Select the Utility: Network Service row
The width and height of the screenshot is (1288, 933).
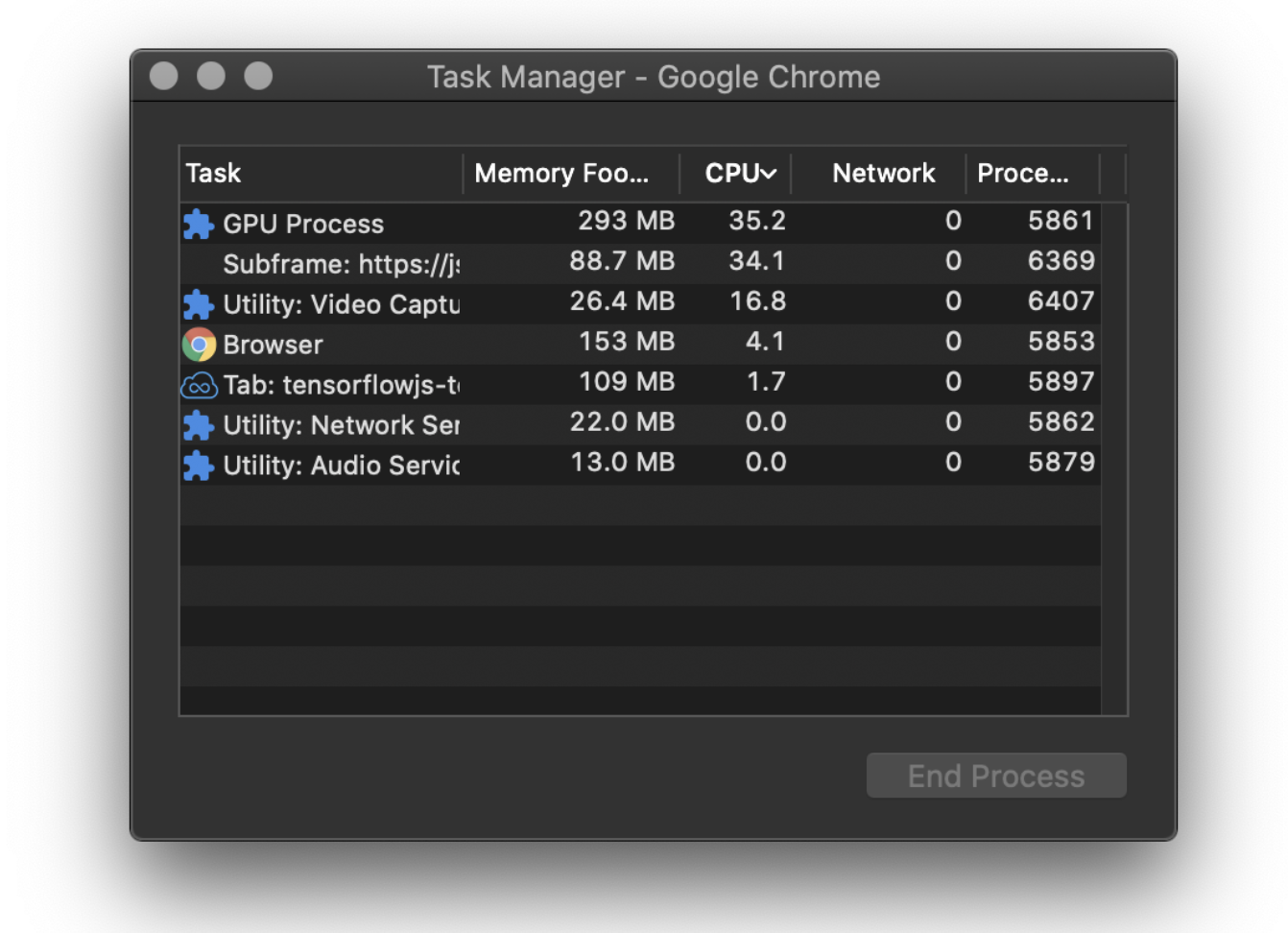[x=341, y=425]
